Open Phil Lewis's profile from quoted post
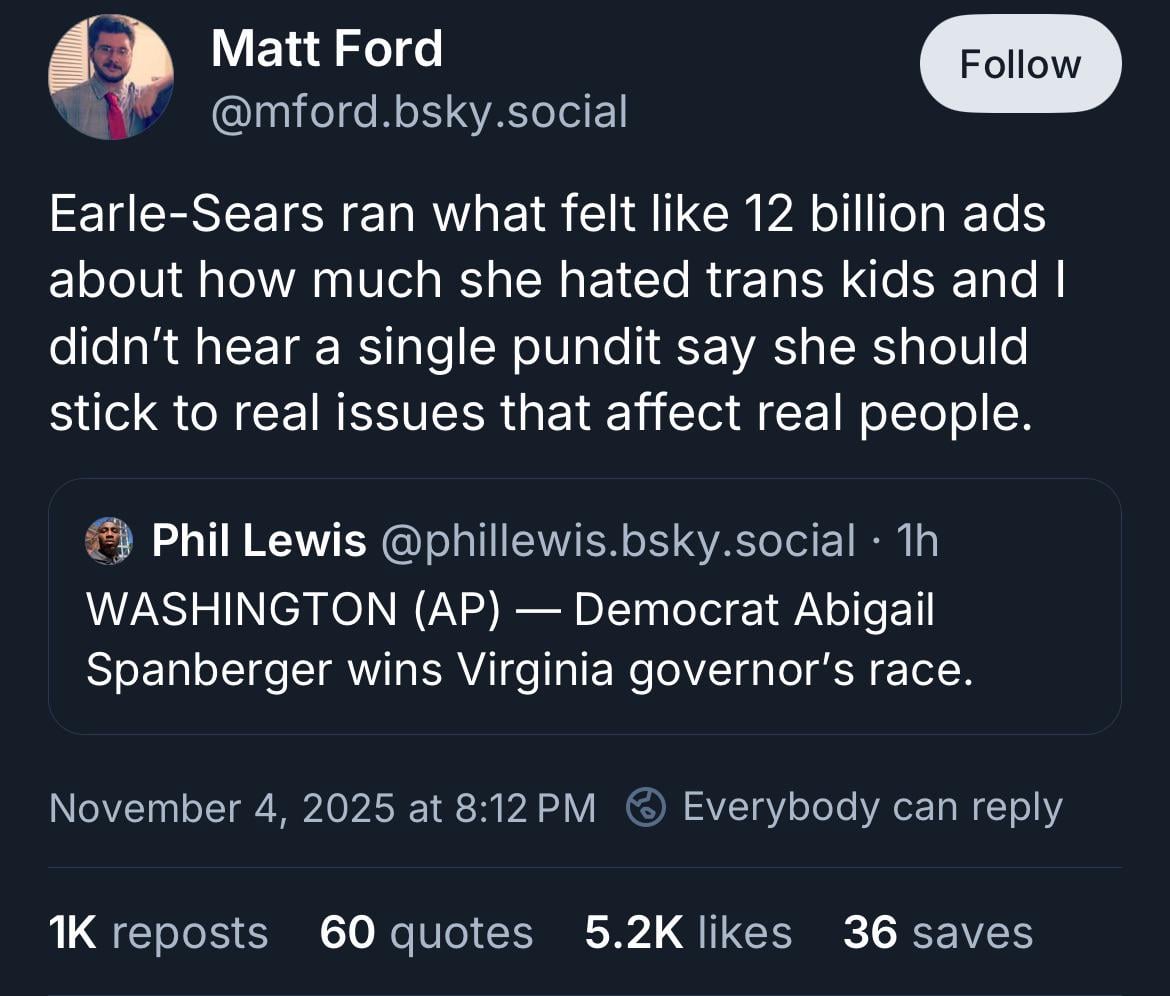This screenshot has height=996, width=1170. click(258, 541)
